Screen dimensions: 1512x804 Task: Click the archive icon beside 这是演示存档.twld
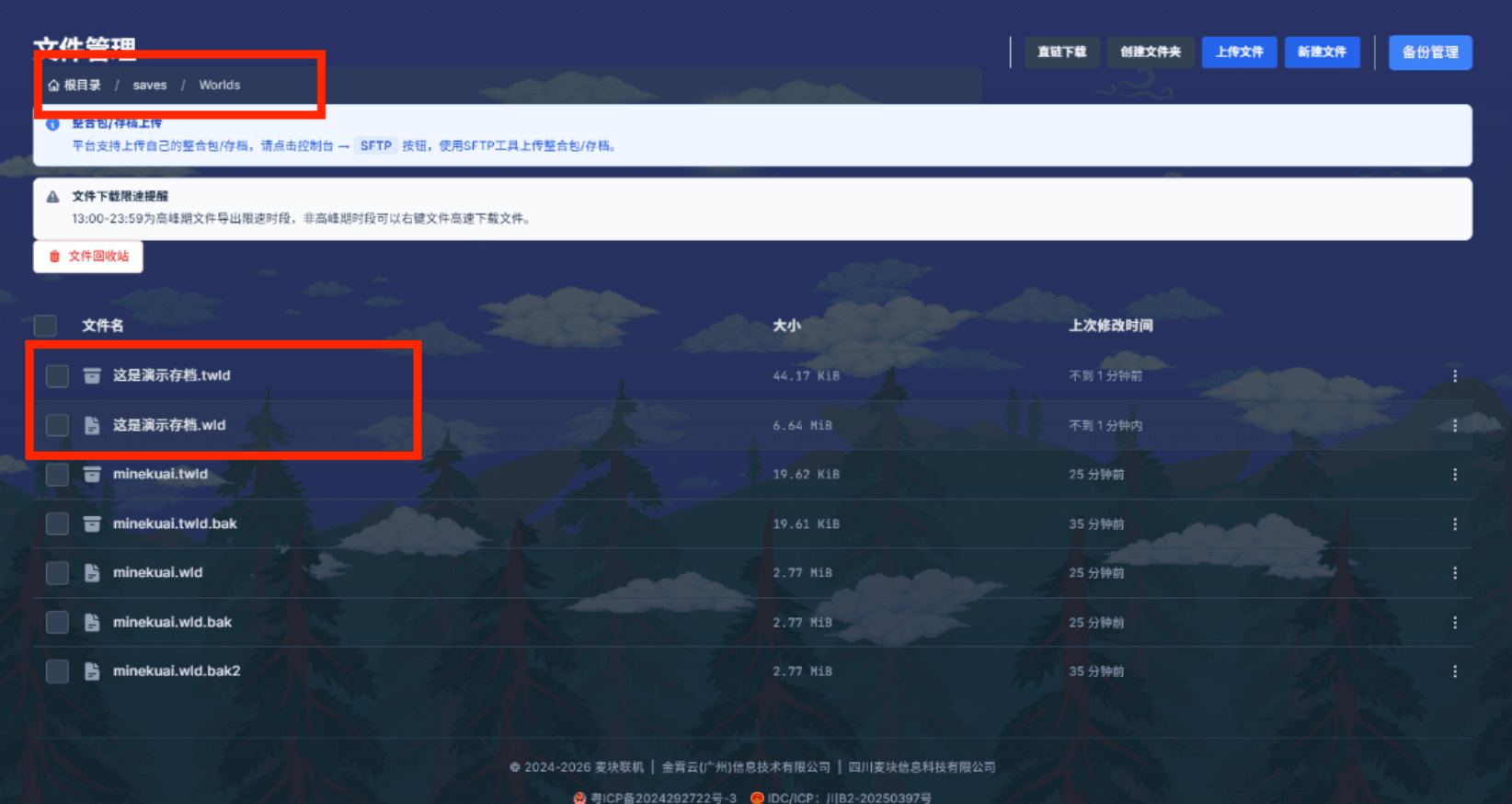pos(92,375)
